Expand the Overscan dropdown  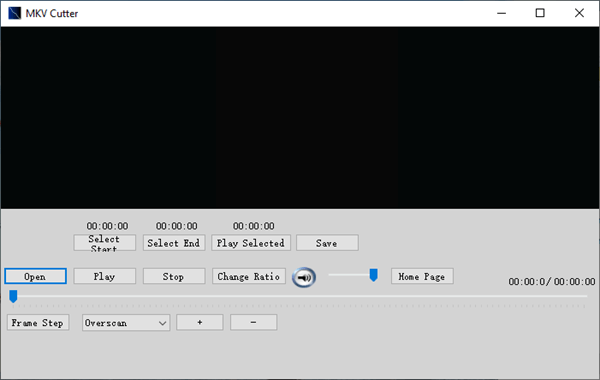[126, 323]
